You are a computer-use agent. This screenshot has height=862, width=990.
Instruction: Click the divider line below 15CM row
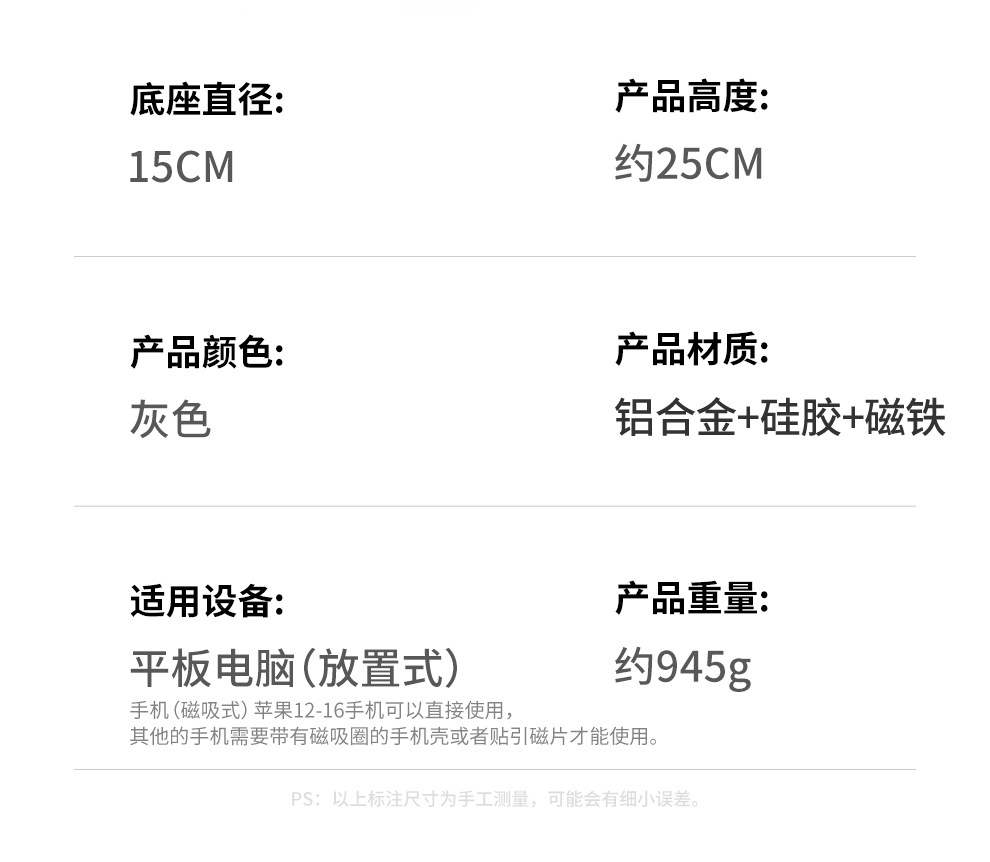click(x=494, y=256)
